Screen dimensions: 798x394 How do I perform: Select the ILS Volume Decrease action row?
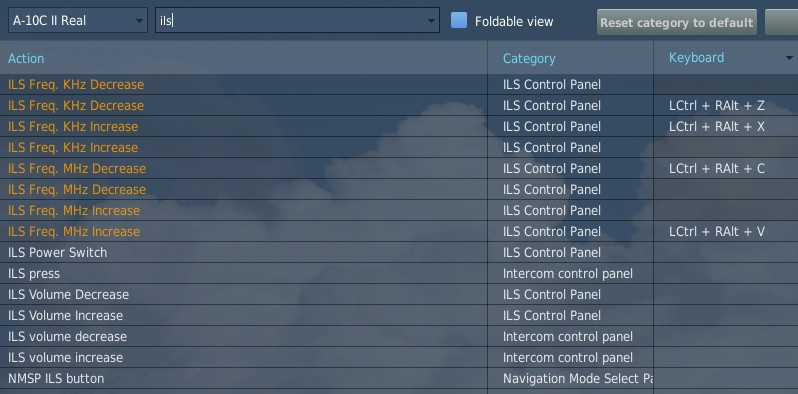pyautogui.click(x=244, y=294)
